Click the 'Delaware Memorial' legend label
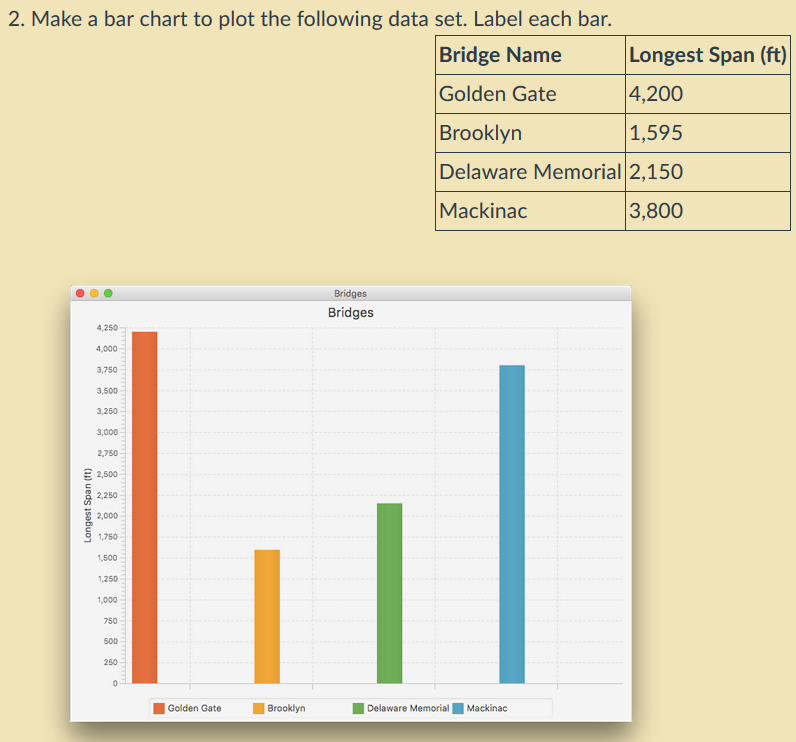796x742 pixels. click(408, 708)
